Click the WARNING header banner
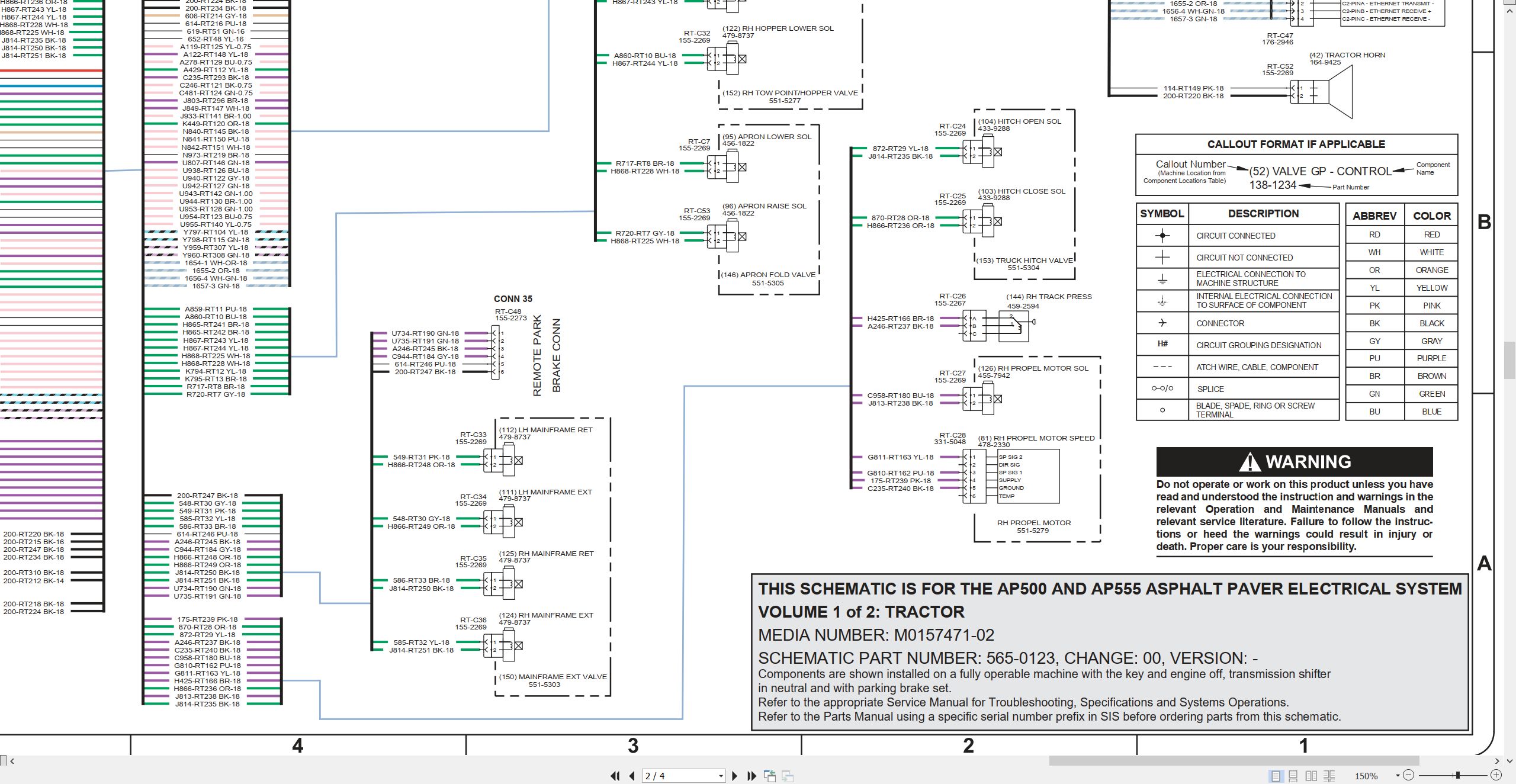Viewport: 1516px width, 784px height. pyautogui.click(x=1295, y=462)
